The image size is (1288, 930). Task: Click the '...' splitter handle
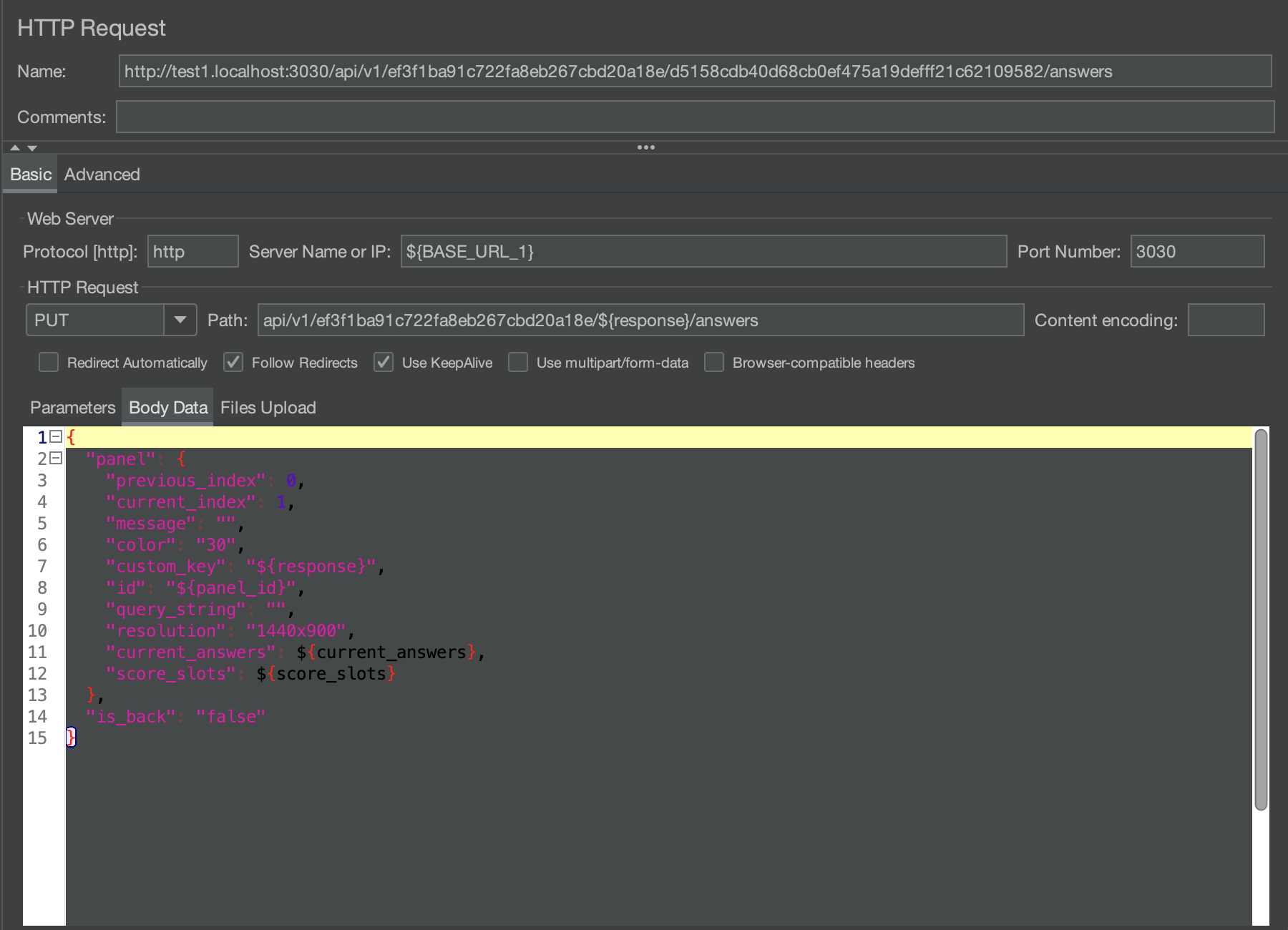(645, 147)
